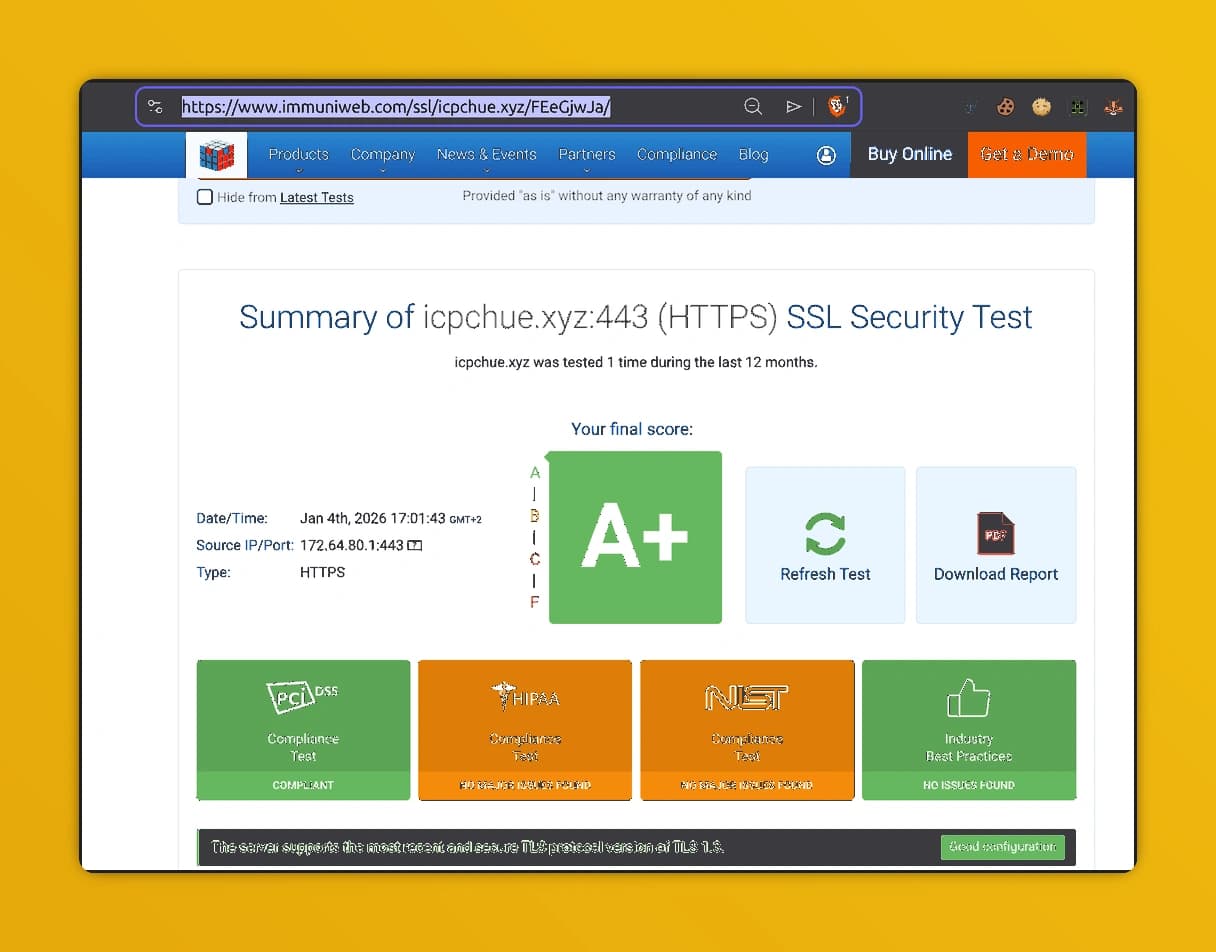Click the Download Report label
1216x952 pixels.
tap(996, 574)
